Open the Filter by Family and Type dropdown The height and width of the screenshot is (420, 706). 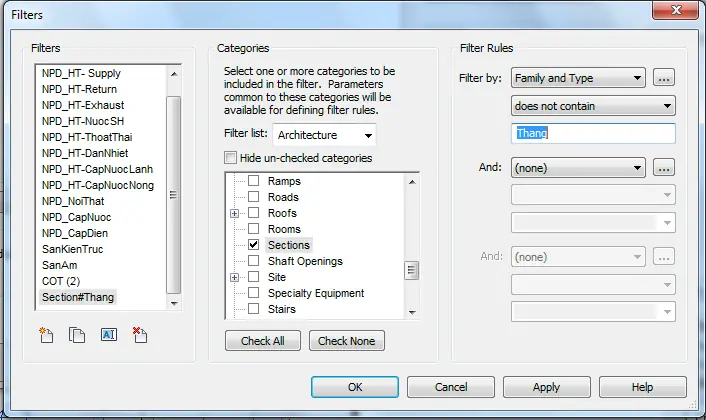click(578, 78)
